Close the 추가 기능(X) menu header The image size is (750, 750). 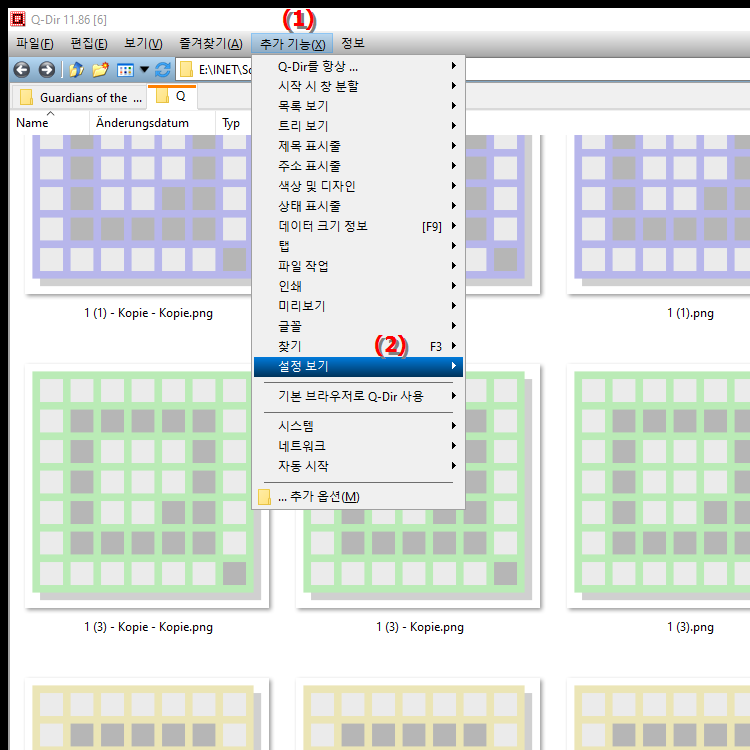point(292,44)
